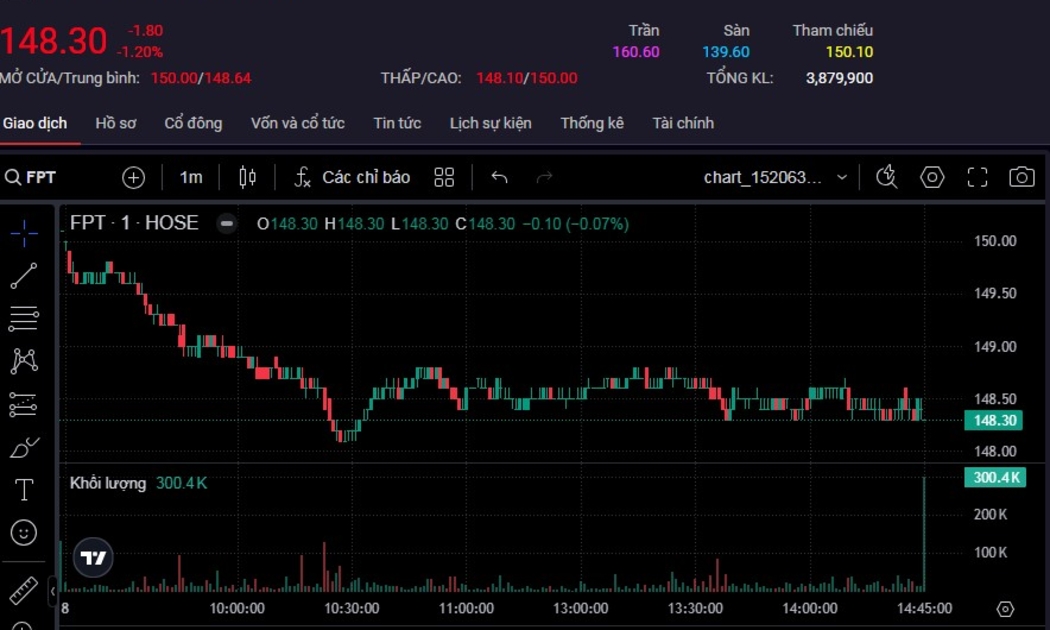Image resolution: width=1050 pixels, height=630 pixels.
Task: Click the camera snapshot icon
Action: (1021, 177)
